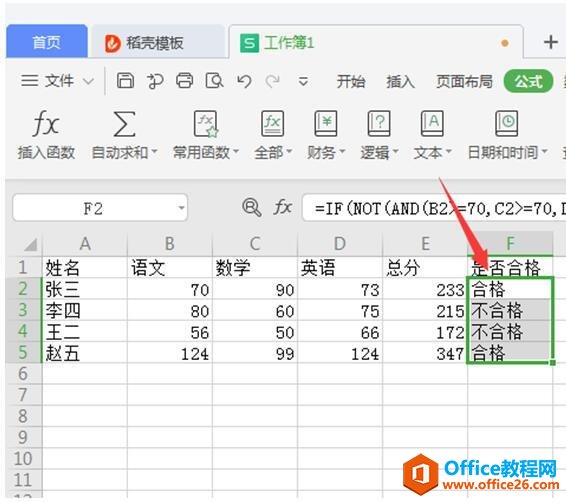566x502 pixels.
Task: Click total score cell 233
Action: tap(425, 289)
